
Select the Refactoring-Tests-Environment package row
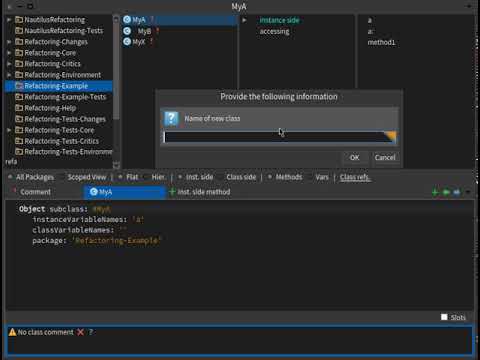point(59,152)
